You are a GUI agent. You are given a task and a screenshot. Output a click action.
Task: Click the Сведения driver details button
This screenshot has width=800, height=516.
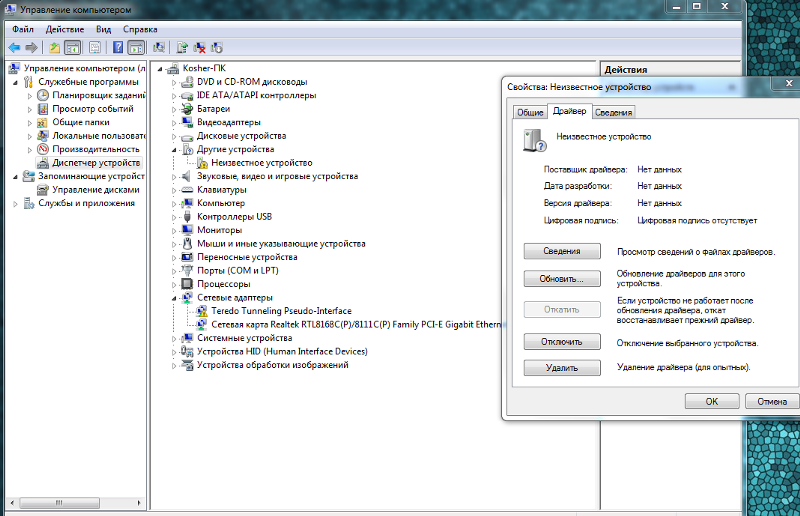(x=562, y=251)
